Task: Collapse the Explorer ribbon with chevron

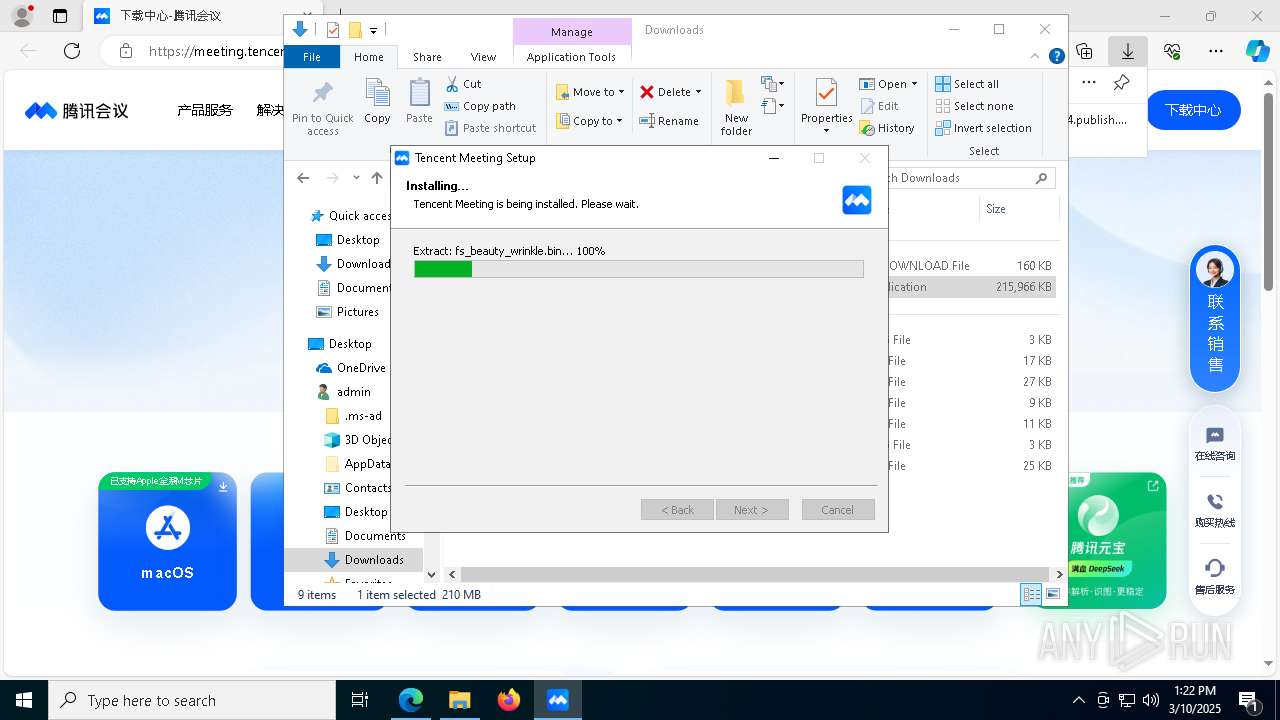Action: click(x=1036, y=57)
